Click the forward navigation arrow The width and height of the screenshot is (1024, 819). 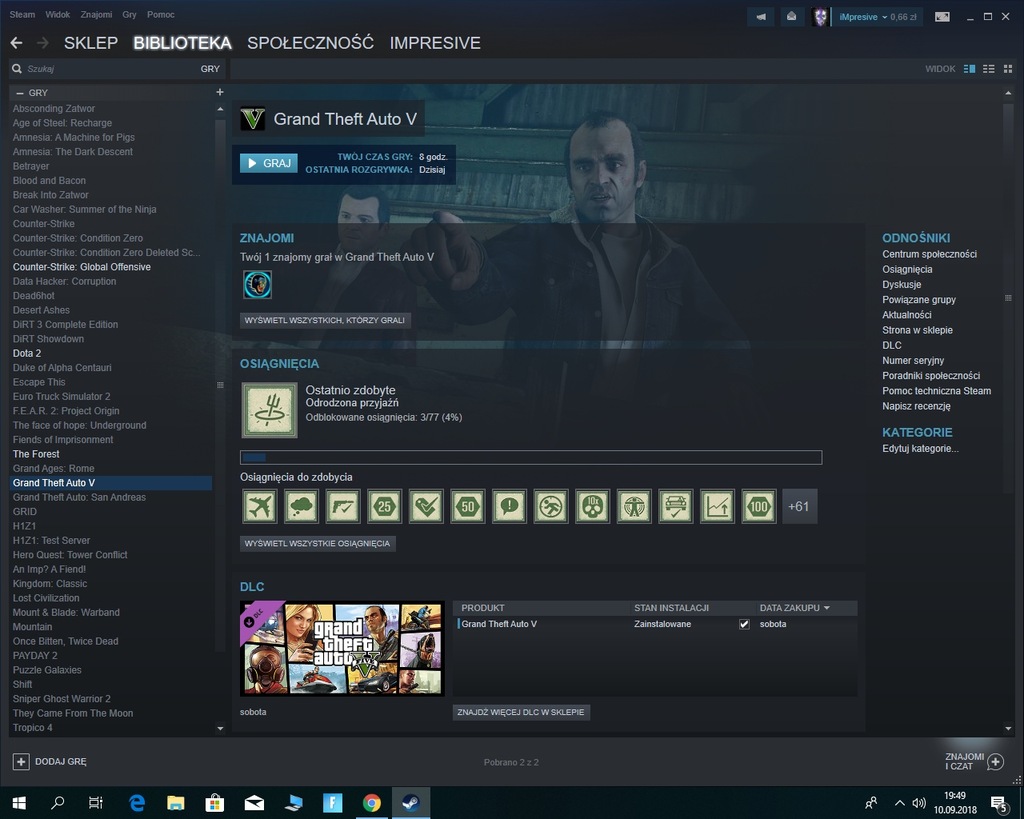tap(43, 43)
